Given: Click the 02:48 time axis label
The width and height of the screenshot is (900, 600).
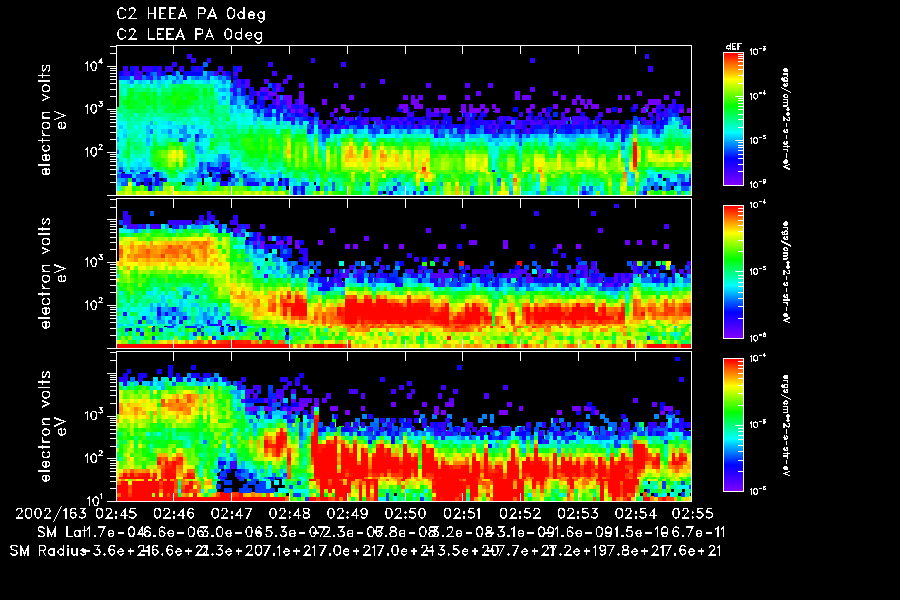Looking at the screenshot, I should point(289,513).
